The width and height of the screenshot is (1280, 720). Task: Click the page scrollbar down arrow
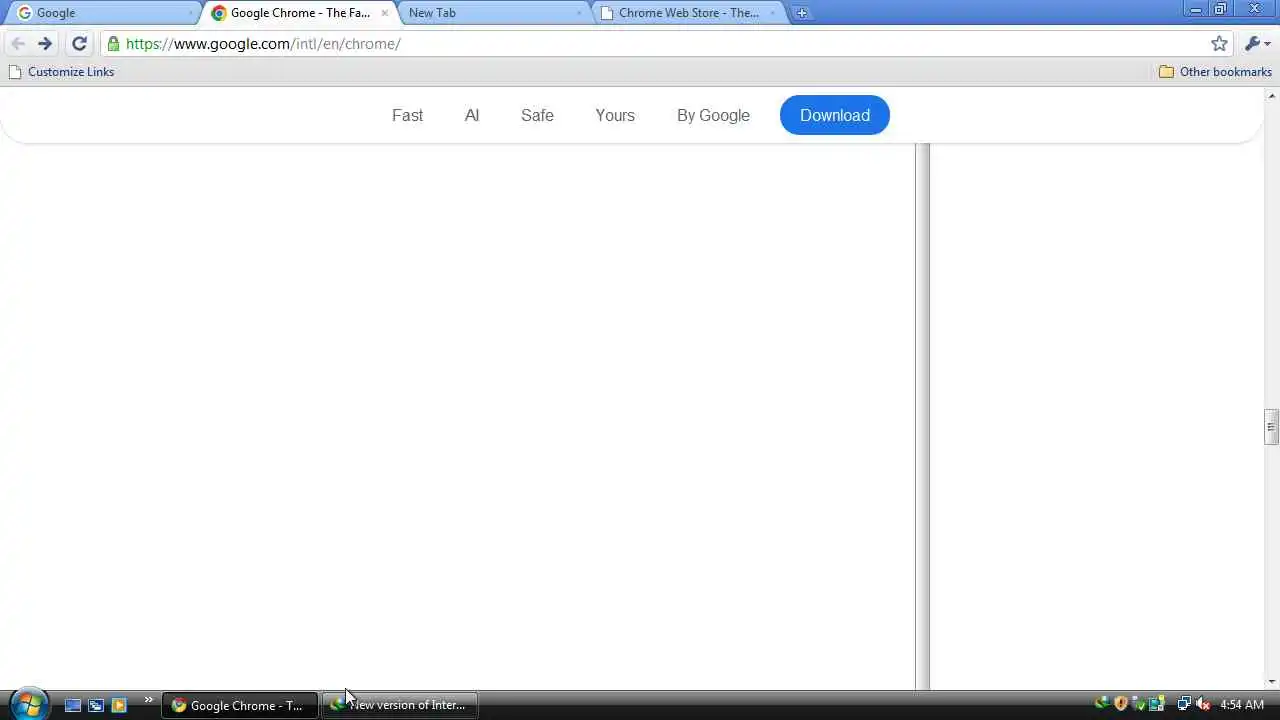tap(1272, 682)
